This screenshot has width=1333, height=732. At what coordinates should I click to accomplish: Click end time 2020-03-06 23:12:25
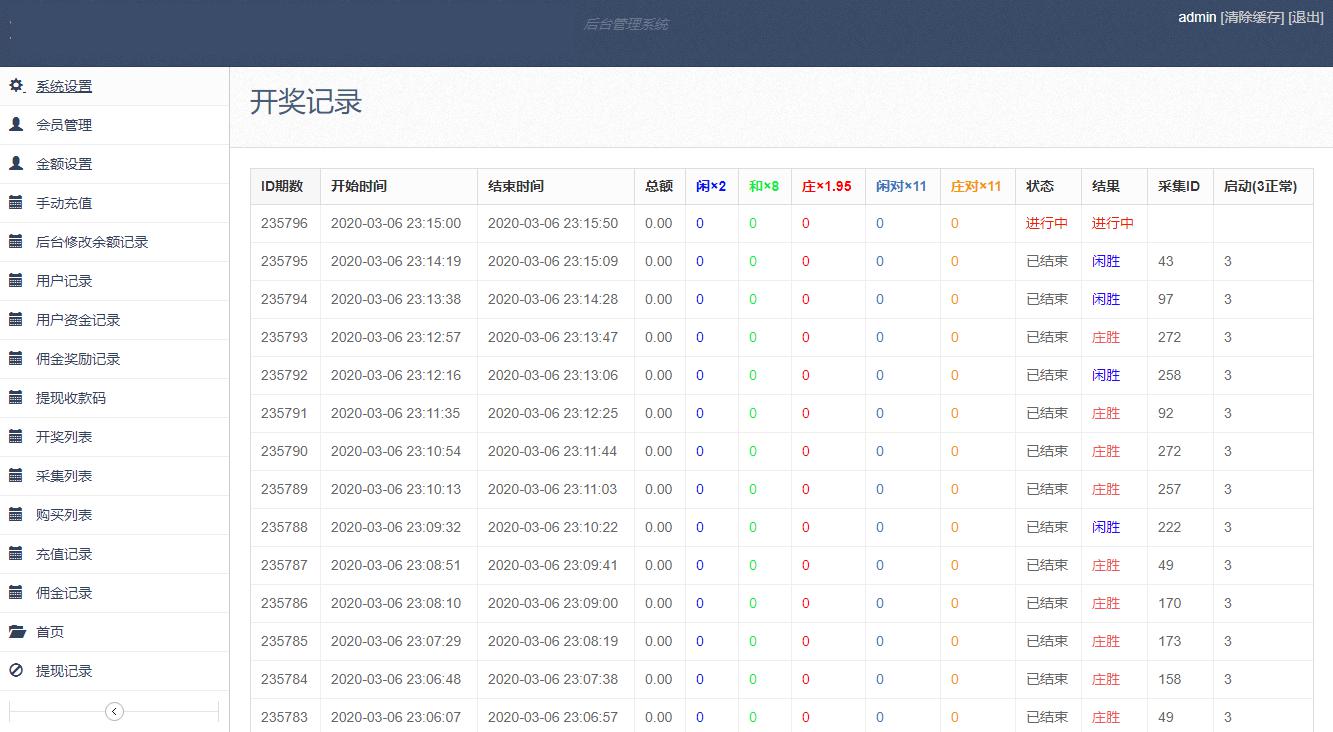tap(553, 413)
